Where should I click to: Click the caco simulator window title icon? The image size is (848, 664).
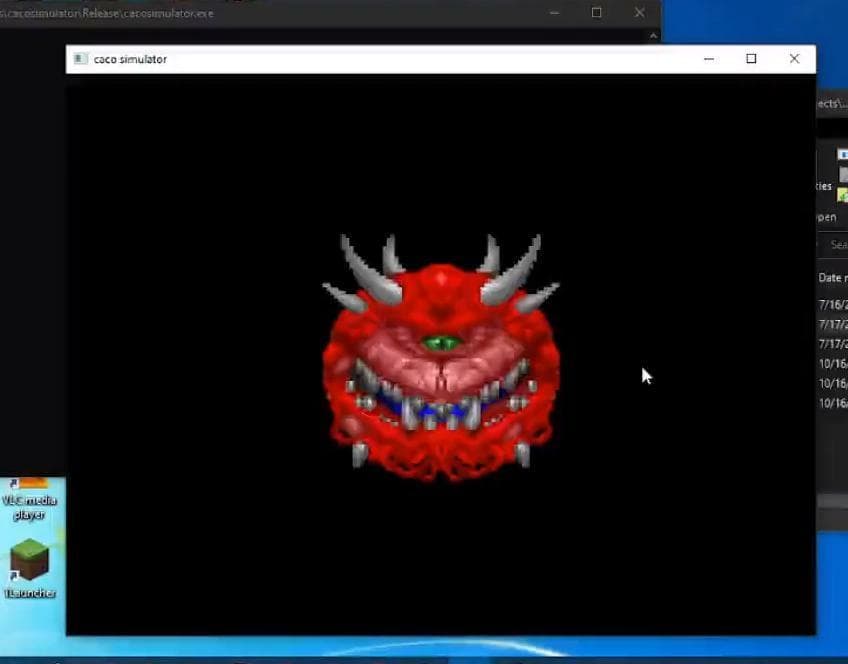80,58
